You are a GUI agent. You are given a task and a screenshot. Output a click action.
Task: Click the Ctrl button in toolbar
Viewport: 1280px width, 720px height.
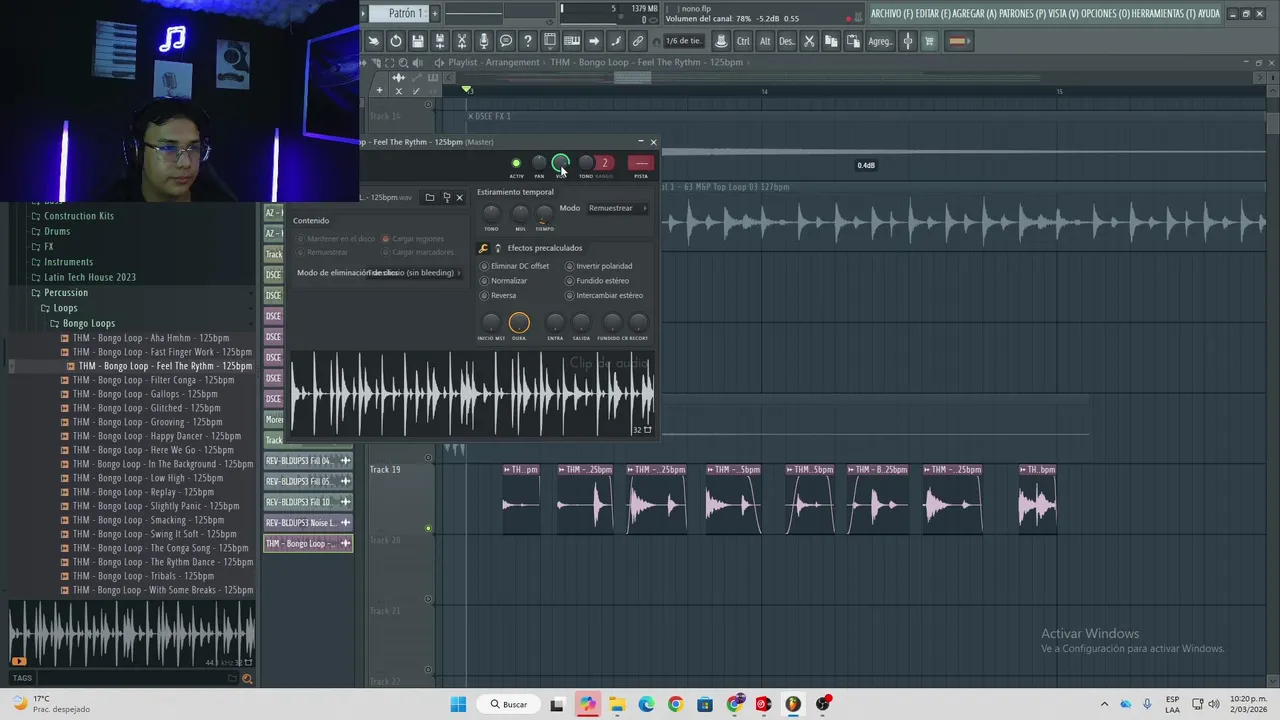(743, 41)
